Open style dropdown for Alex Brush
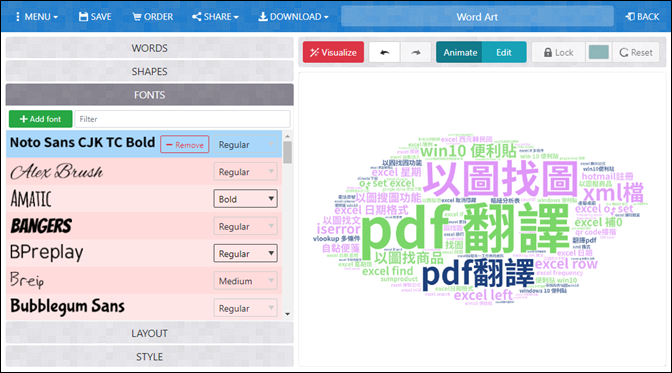This screenshot has height=373, width=672. 245,171
